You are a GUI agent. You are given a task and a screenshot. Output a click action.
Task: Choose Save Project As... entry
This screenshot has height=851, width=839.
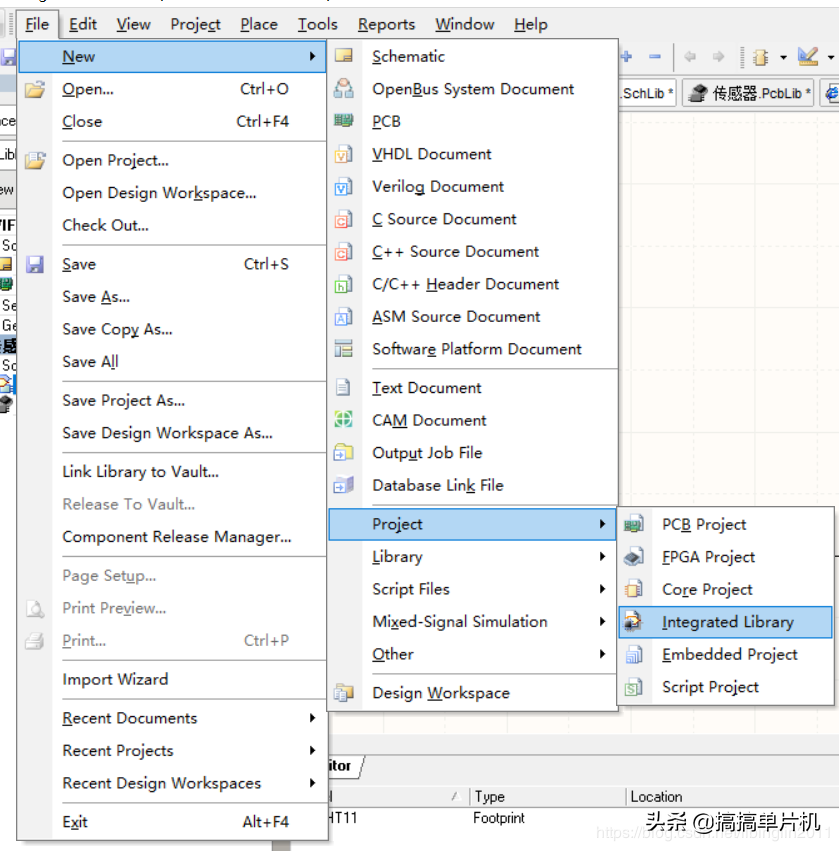coord(124,401)
